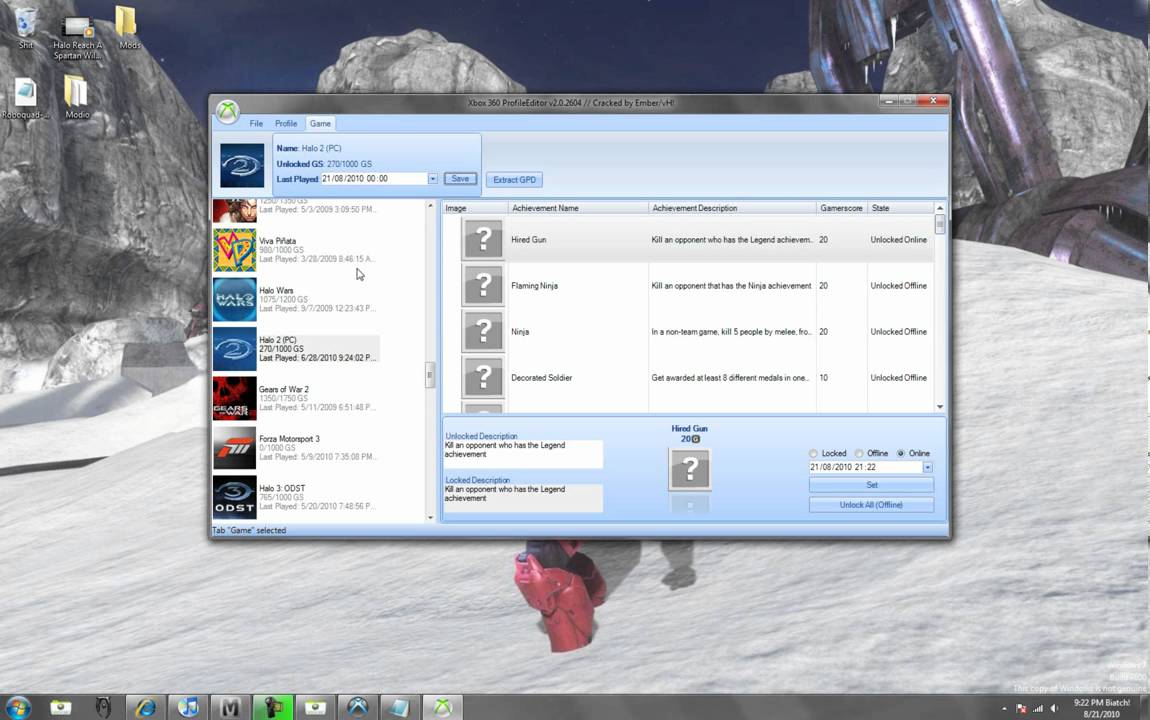Click the Locked Description text box
1150x720 pixels.
tap(523, 498)
